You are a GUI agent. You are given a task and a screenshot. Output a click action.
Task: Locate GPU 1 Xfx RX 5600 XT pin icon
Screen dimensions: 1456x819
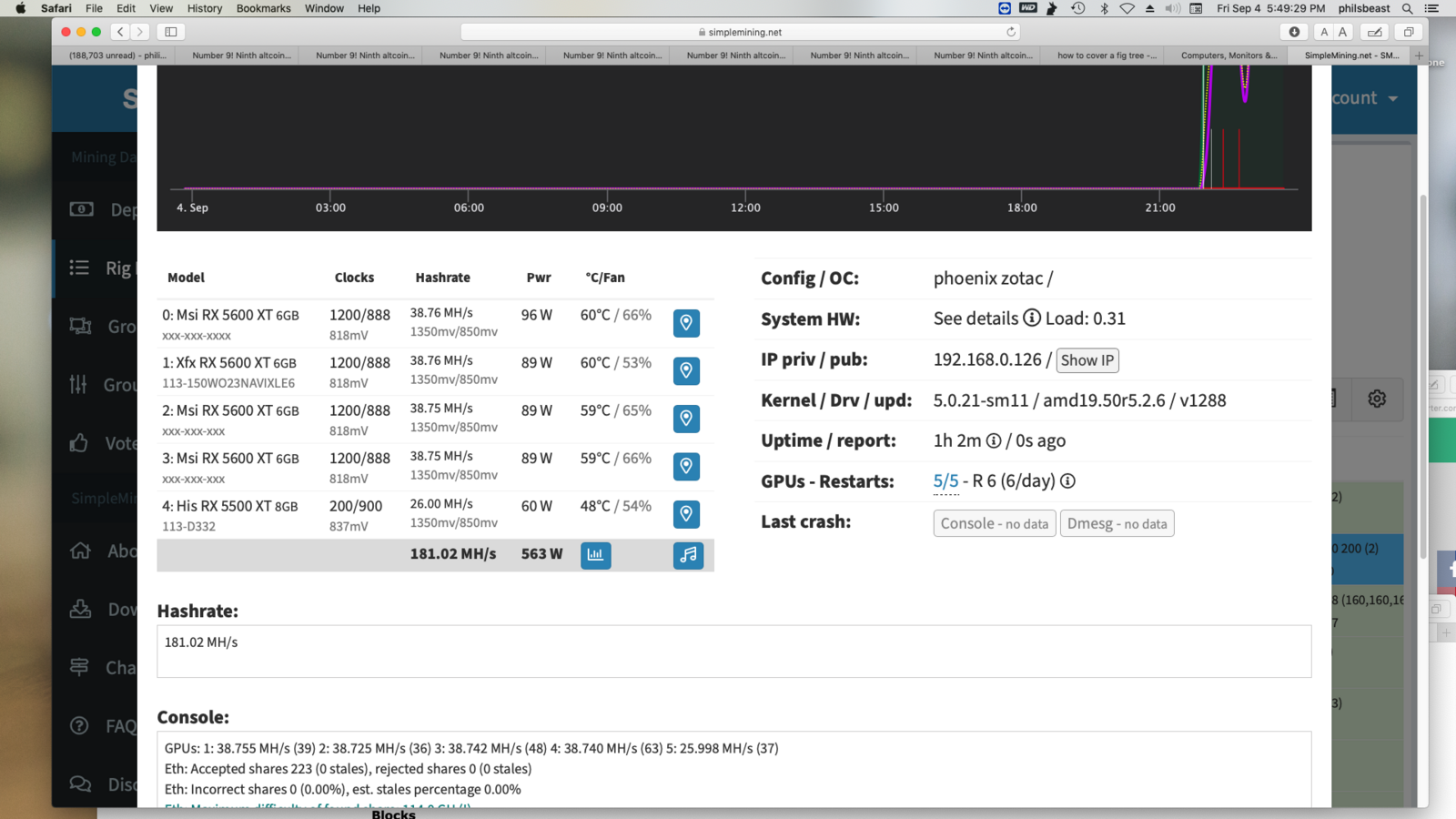click(686, 370)
